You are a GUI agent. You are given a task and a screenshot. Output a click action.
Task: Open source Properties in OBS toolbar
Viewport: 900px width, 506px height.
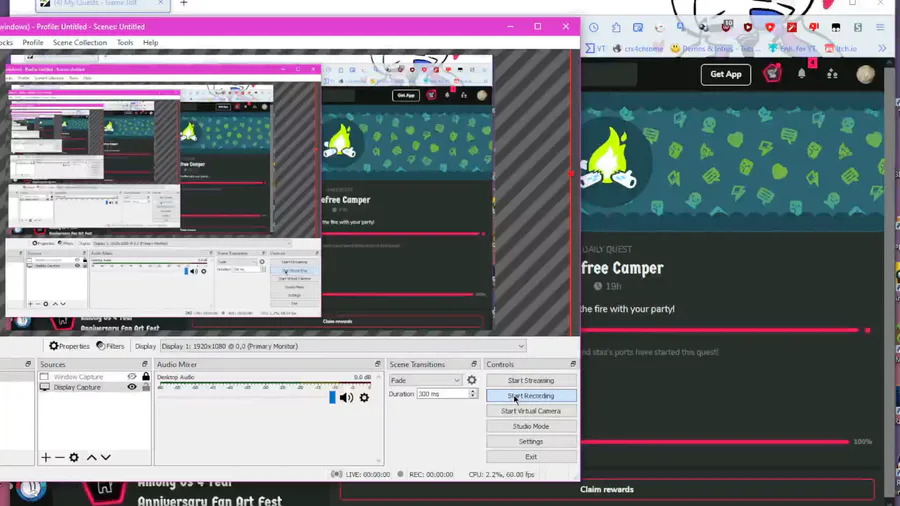(x=69, y=346)
